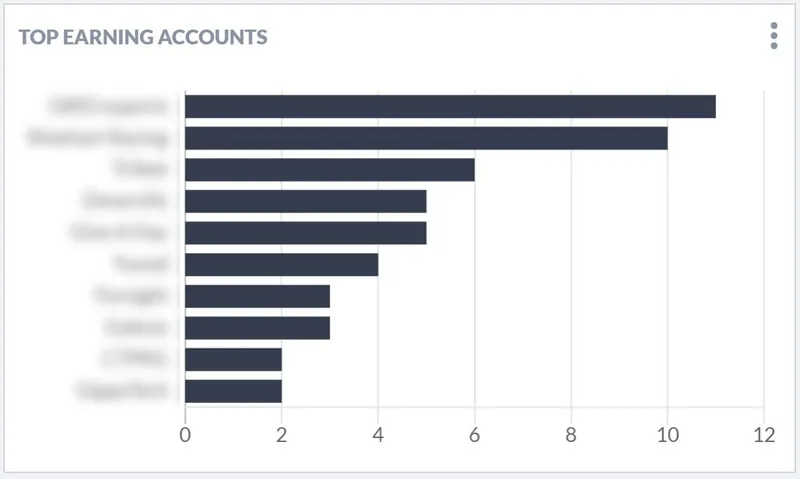This screenshot has width=800, height=479.
Task: Click the second-to-last bar with value 2
Action: [x=233, y=359]
